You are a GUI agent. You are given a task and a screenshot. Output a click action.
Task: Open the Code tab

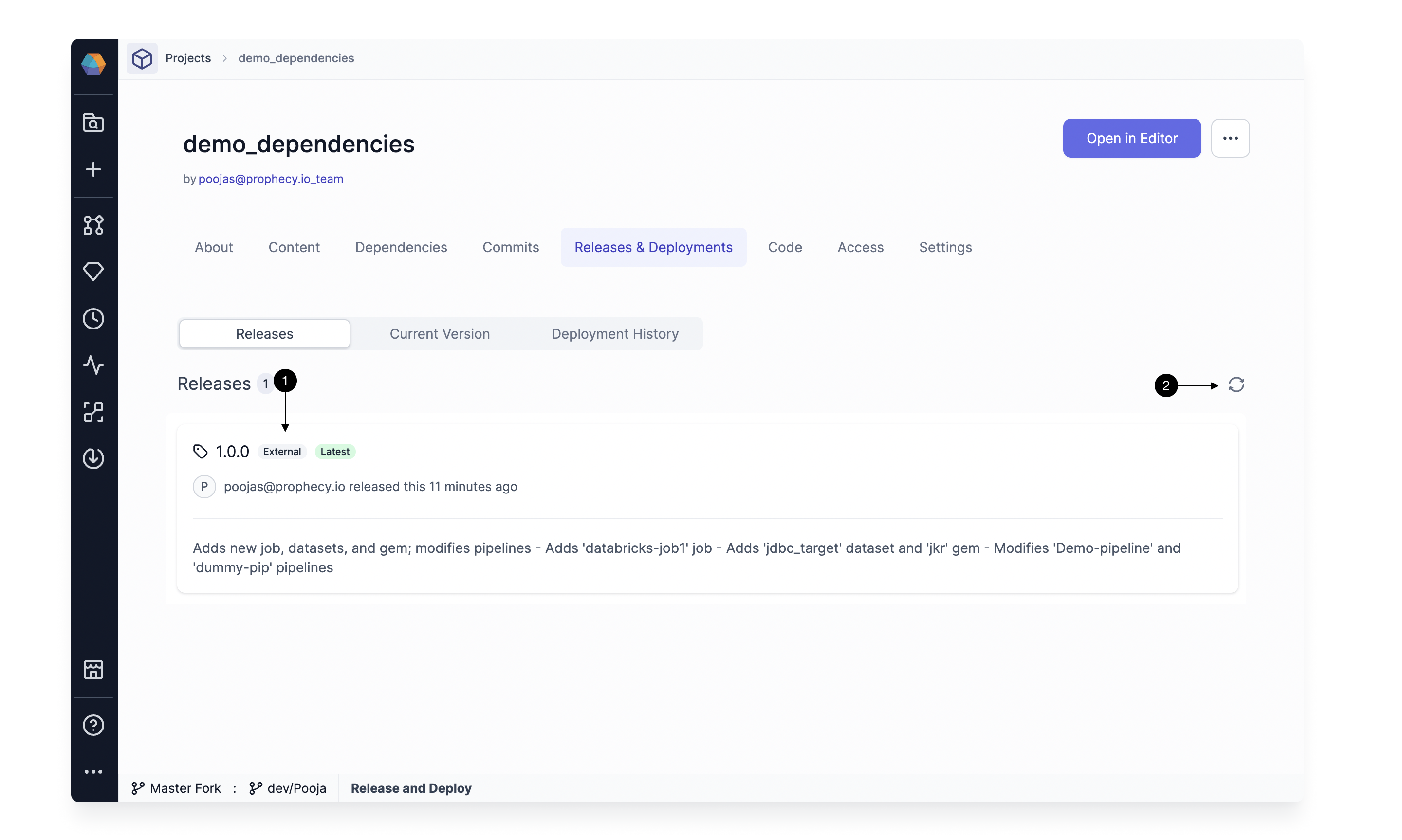(785, 247)
